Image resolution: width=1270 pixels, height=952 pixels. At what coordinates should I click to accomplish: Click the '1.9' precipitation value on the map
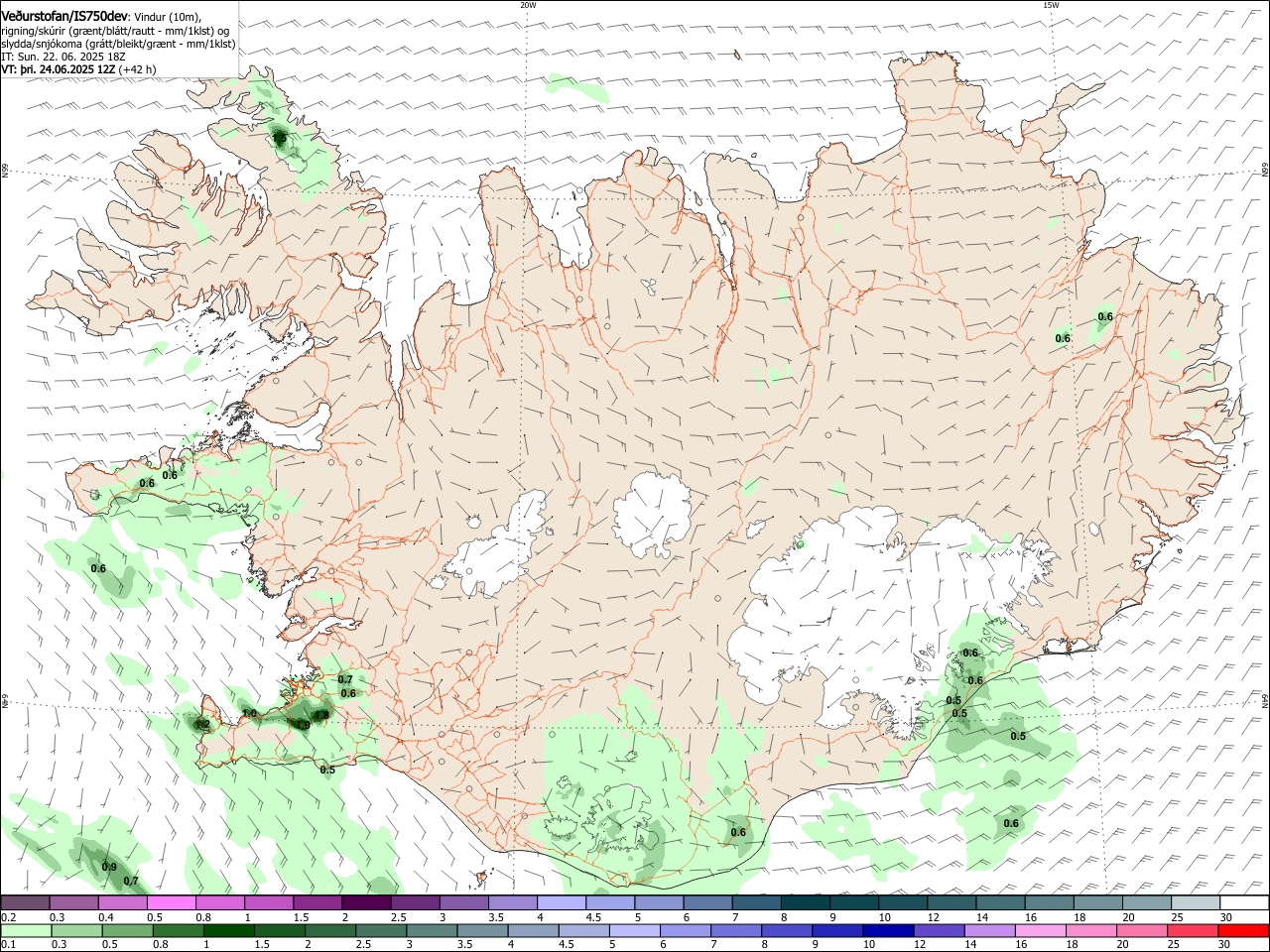(303, 724)
